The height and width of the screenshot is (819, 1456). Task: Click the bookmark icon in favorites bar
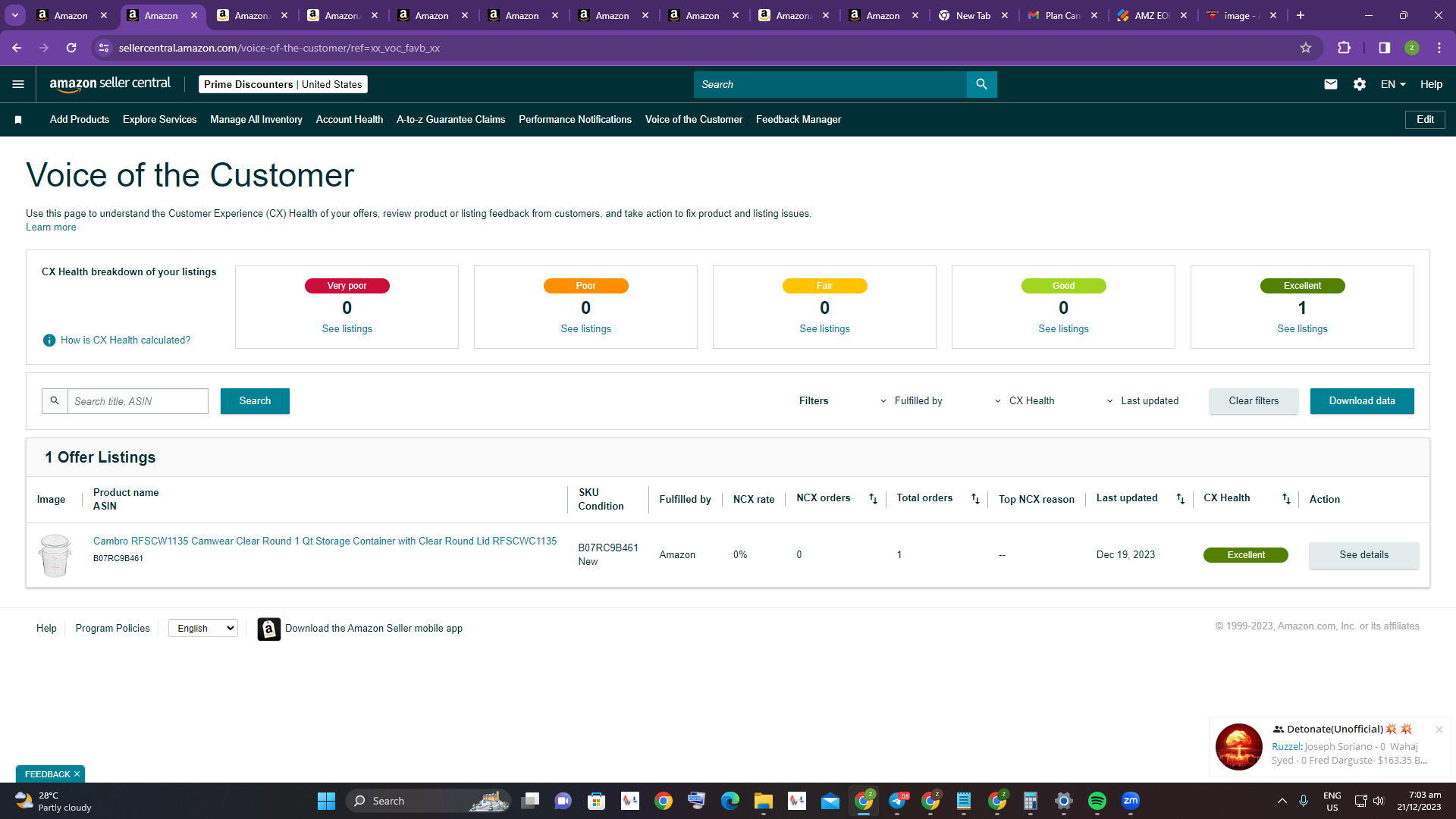click(x=18, y=120)
